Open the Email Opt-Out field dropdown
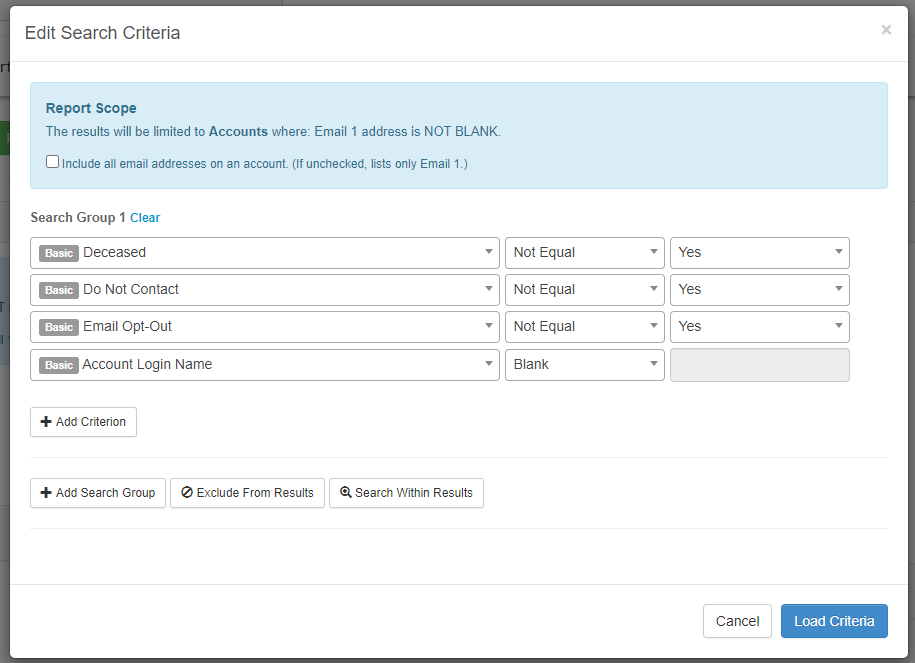915x663 pixels. click(x=265, y=327)
